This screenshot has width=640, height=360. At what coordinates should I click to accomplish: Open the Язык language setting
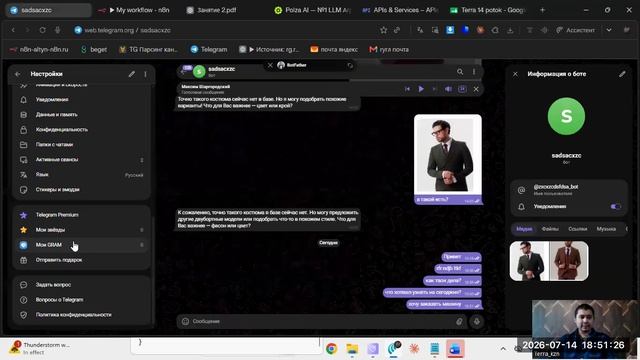coord(82,175)
